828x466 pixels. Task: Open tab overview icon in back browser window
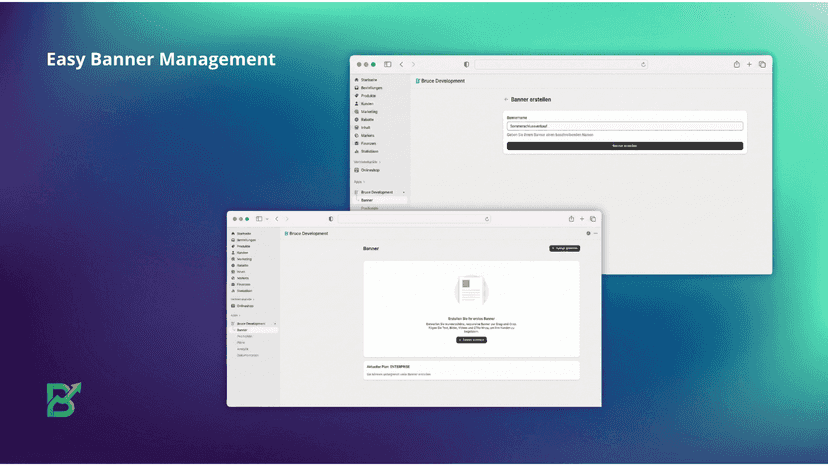(x=762, y=64)
